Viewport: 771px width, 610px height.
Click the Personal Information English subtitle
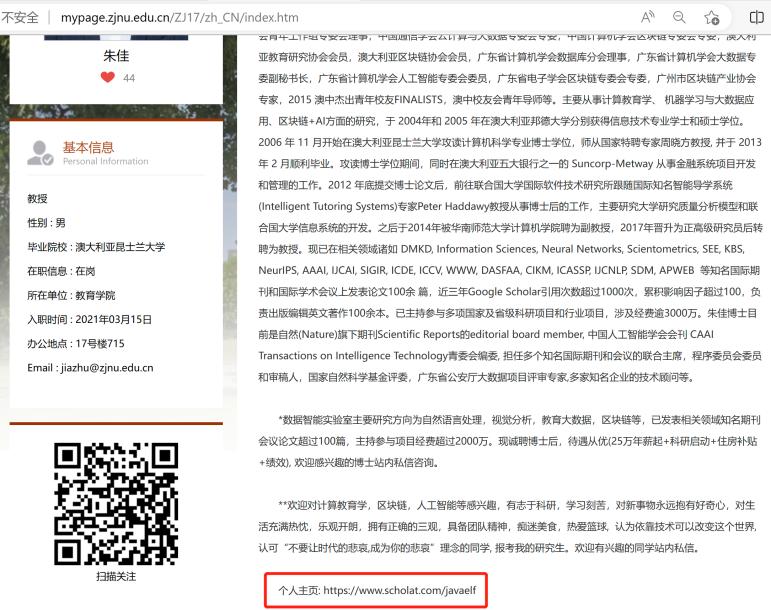[106, 161]
